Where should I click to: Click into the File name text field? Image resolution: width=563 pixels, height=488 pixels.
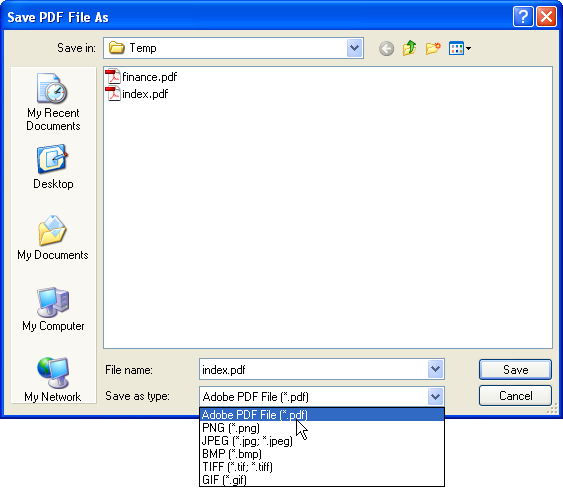(x=314, y=369)
